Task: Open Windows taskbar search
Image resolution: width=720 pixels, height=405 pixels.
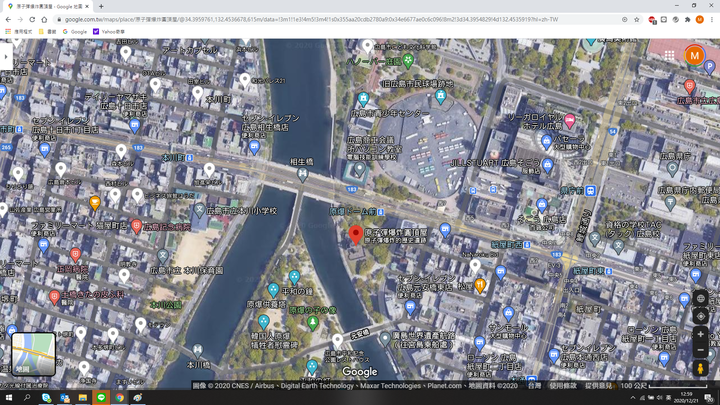Action: click(27, 398)
